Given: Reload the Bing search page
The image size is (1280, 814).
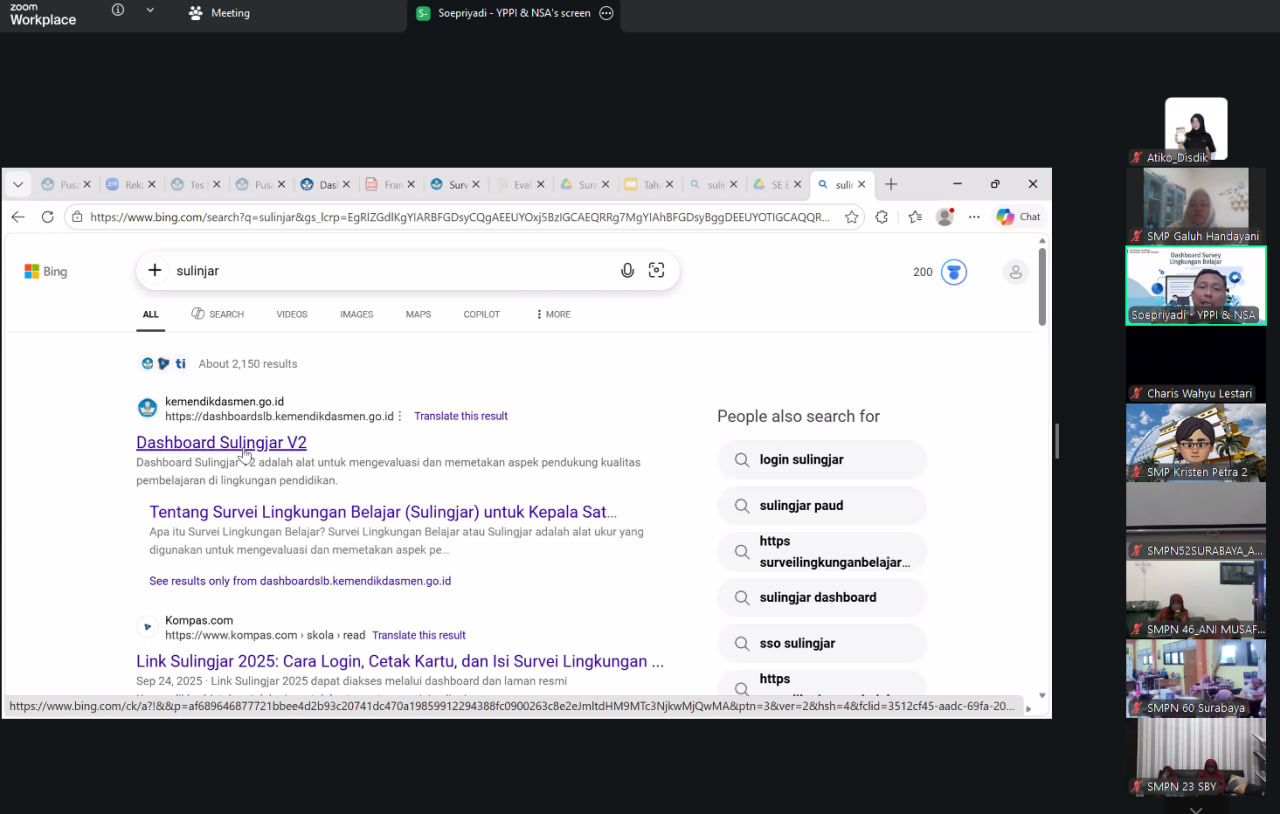Looking at the screenshot, I should (47, 217).
